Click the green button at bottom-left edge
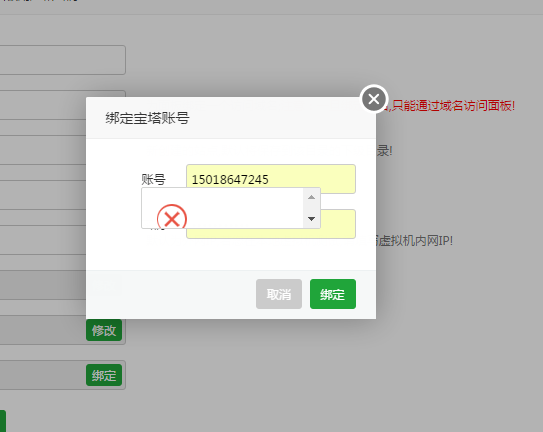The width and height of the screenshot is (543, 432). click(3, 421)
